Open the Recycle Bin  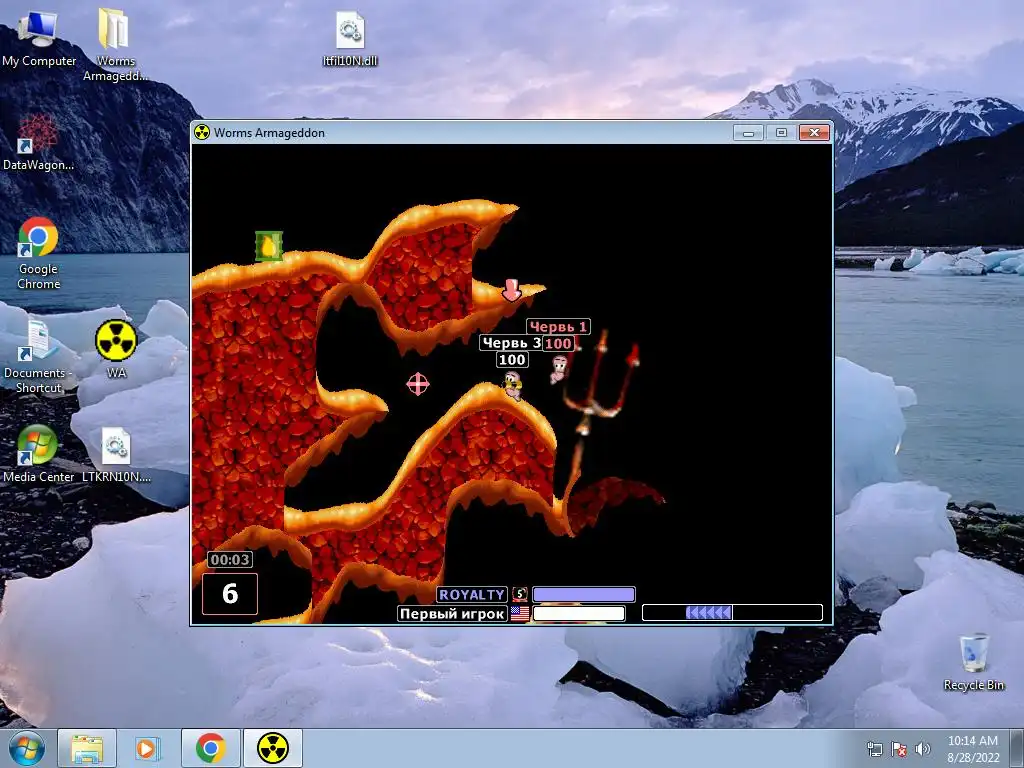coord(974,661)
